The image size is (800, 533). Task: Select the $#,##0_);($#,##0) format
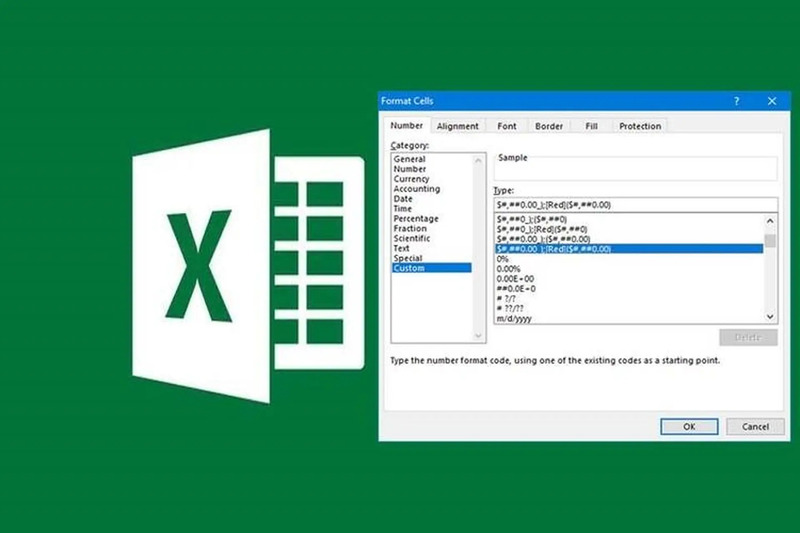coord(629,219)
